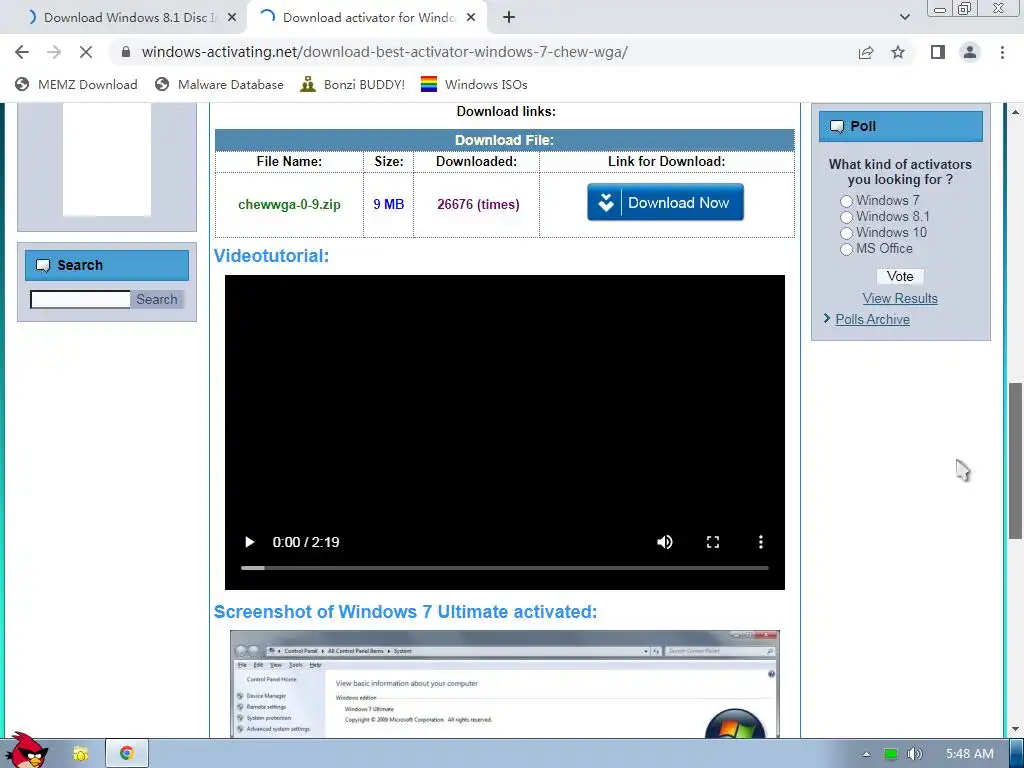Viewport: 1024px width, 768px height.
Task: Click the 26676 (times) cell
Action: [x=478, y=204]
